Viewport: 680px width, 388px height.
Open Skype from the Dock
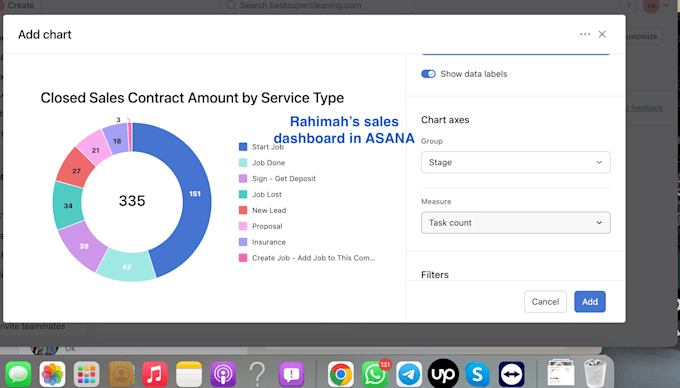click(x=477, y=374)
